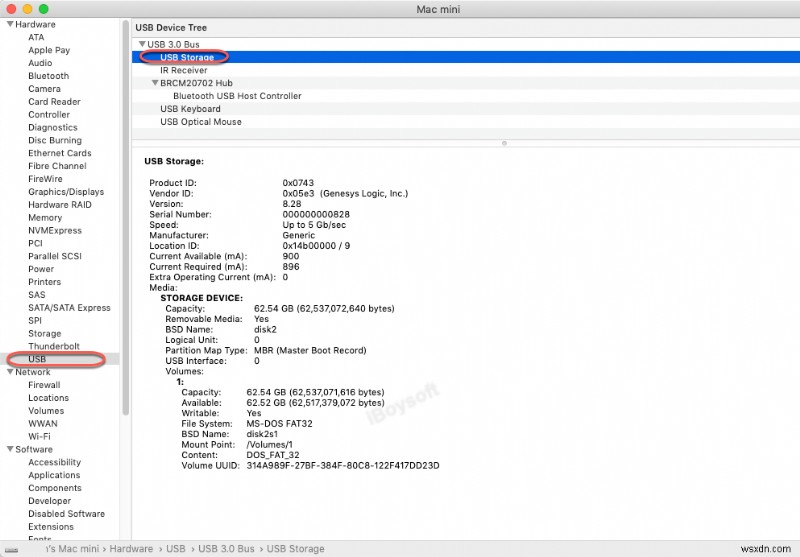Open Wi-Fi under Network

pos(39,436)
